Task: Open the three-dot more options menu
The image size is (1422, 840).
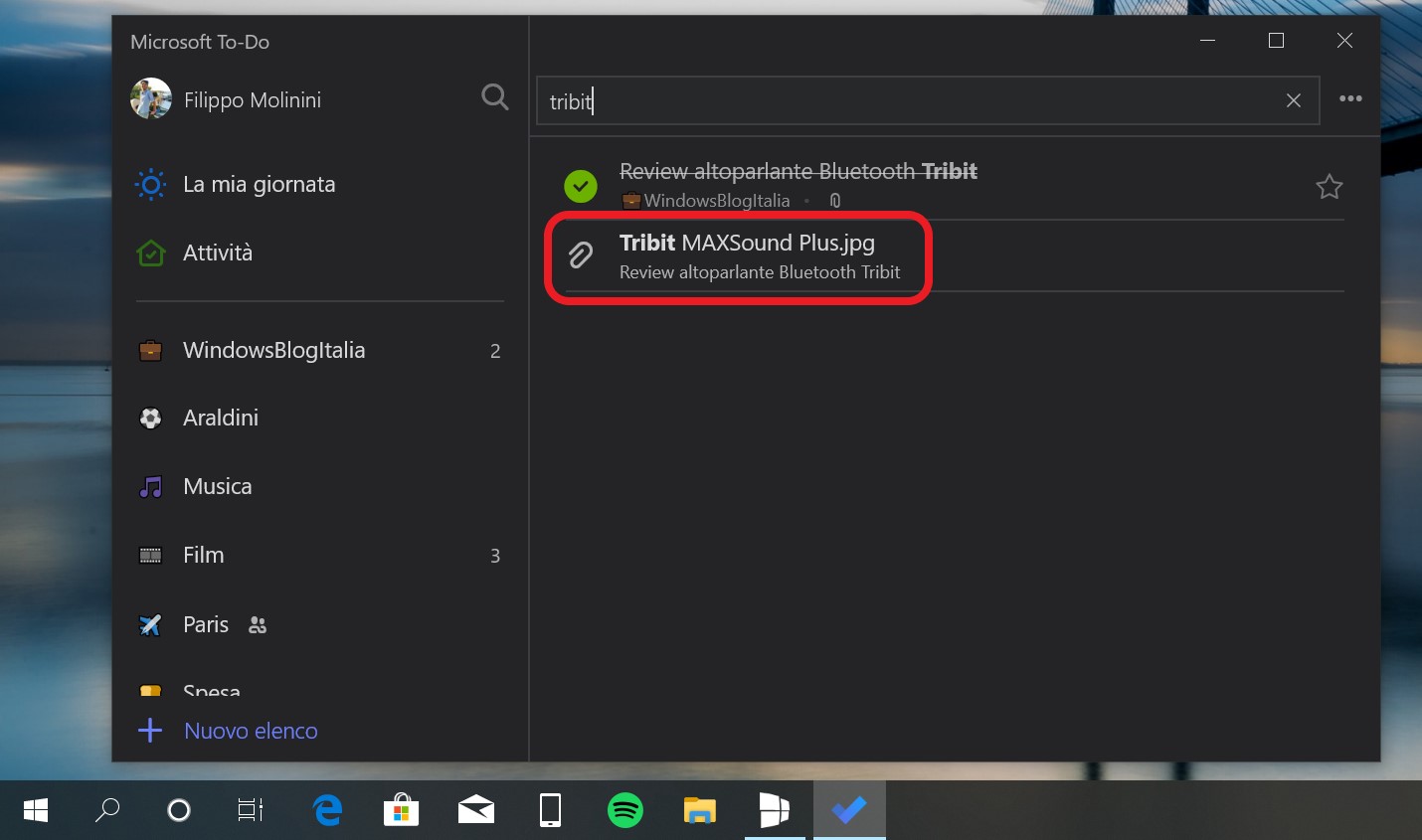Action: coord(1350,98)
